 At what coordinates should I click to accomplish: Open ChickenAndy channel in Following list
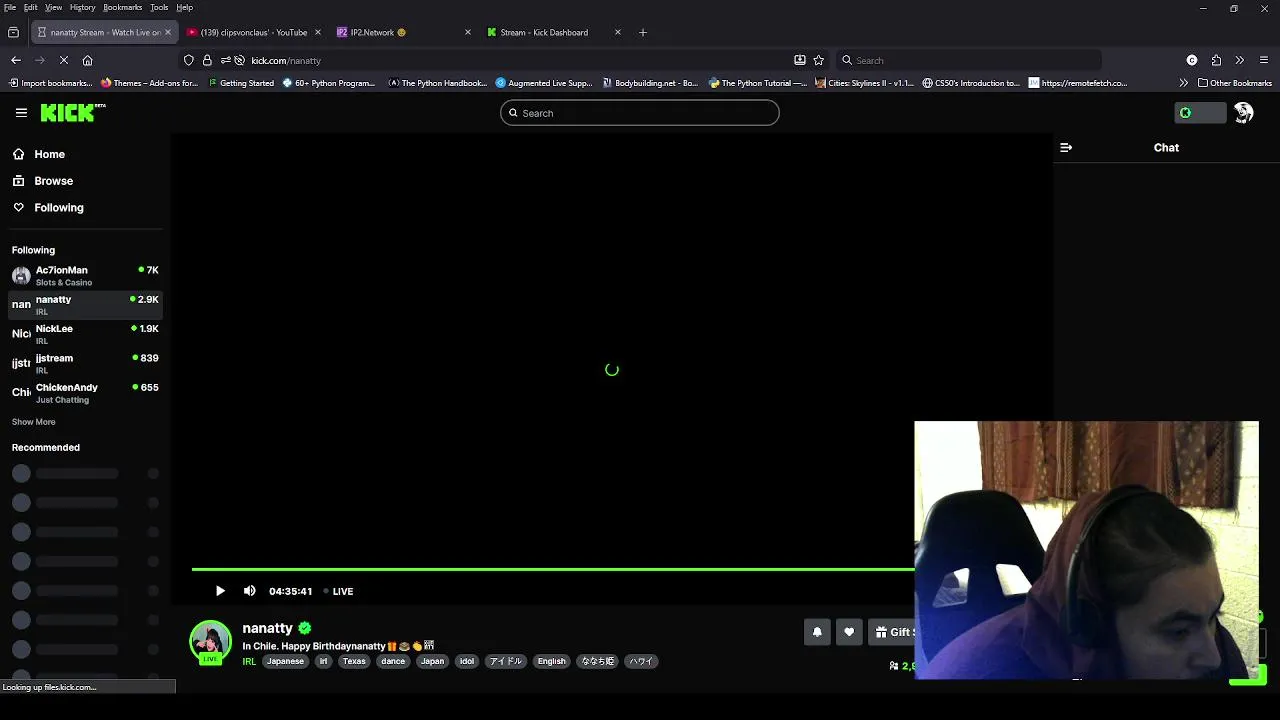coord(85,392)
